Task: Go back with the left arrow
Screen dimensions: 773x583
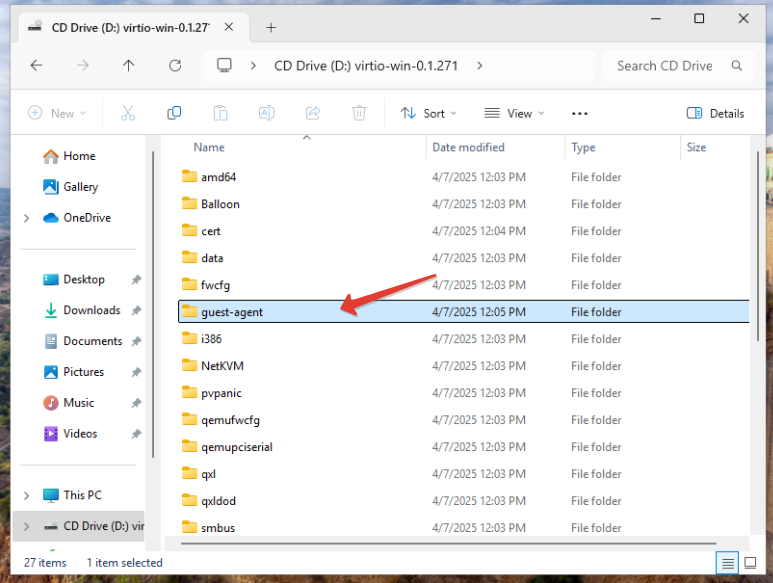Action: (36, 66)
